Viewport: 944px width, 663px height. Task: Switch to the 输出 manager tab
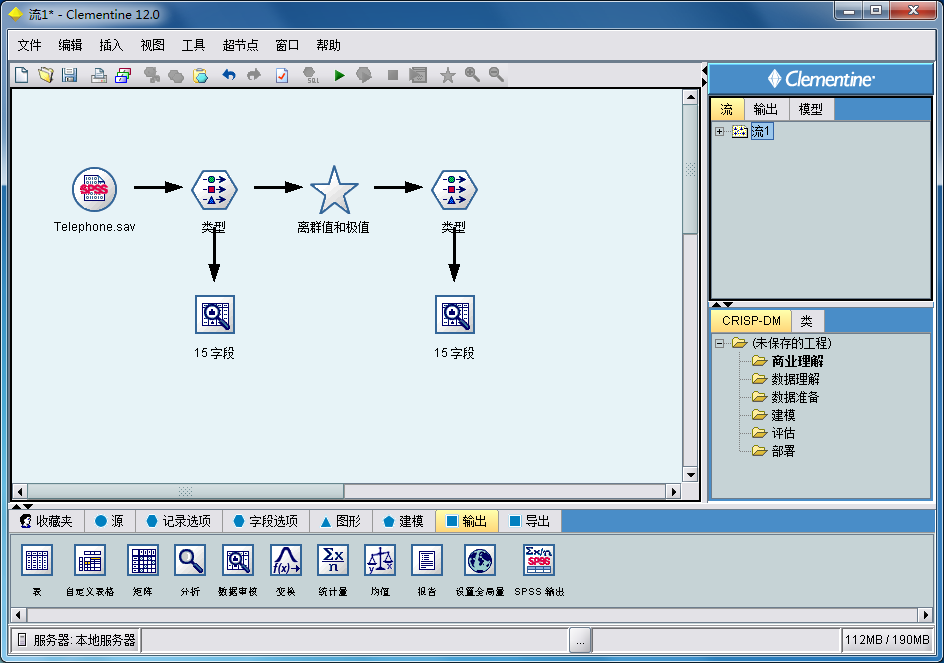coord(766,110)
